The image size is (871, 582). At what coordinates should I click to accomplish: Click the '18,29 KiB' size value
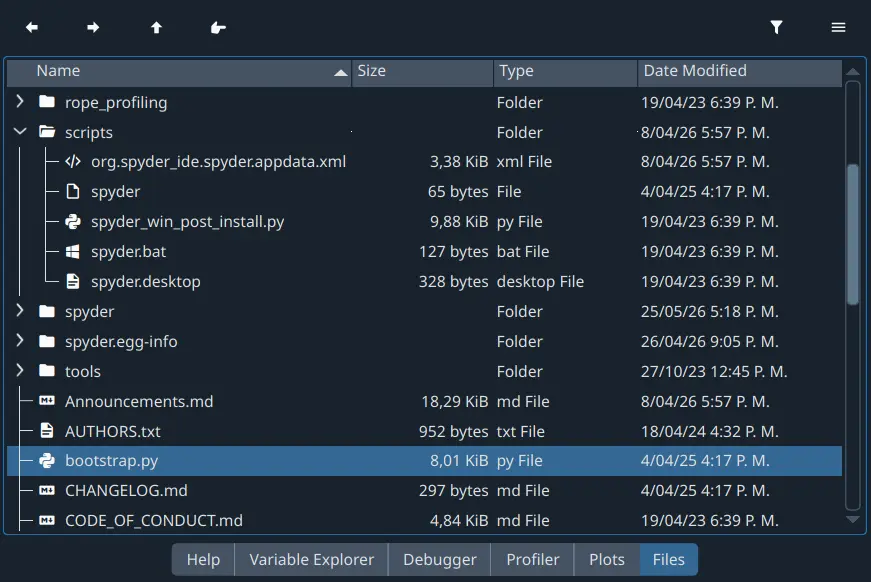pos(454,402)
